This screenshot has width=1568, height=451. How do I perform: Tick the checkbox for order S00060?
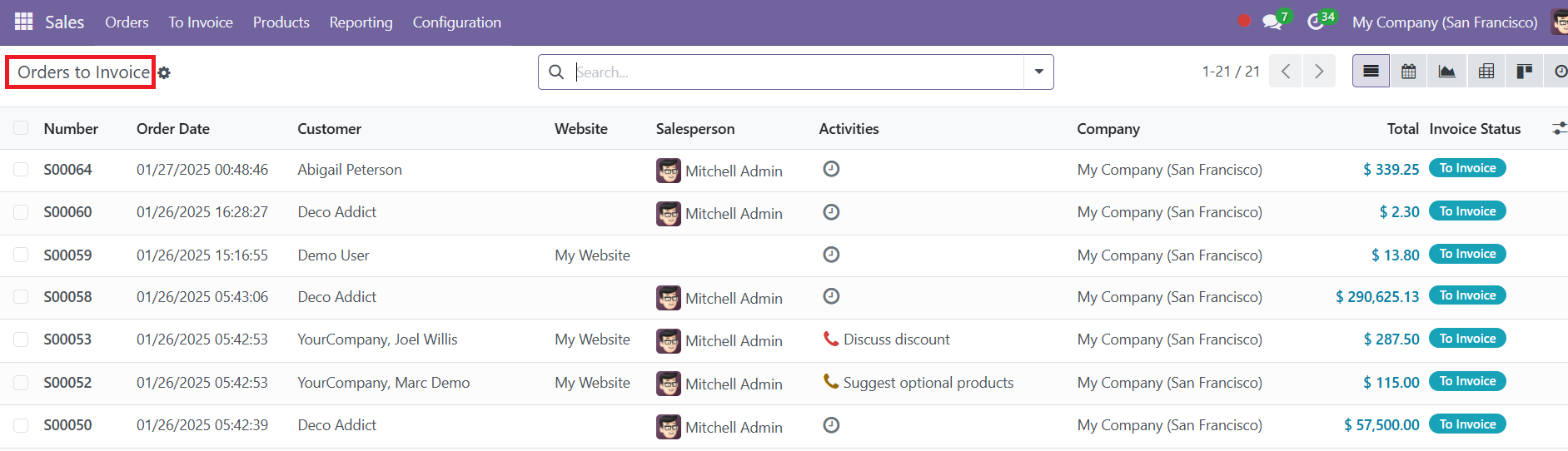point(21,212)
